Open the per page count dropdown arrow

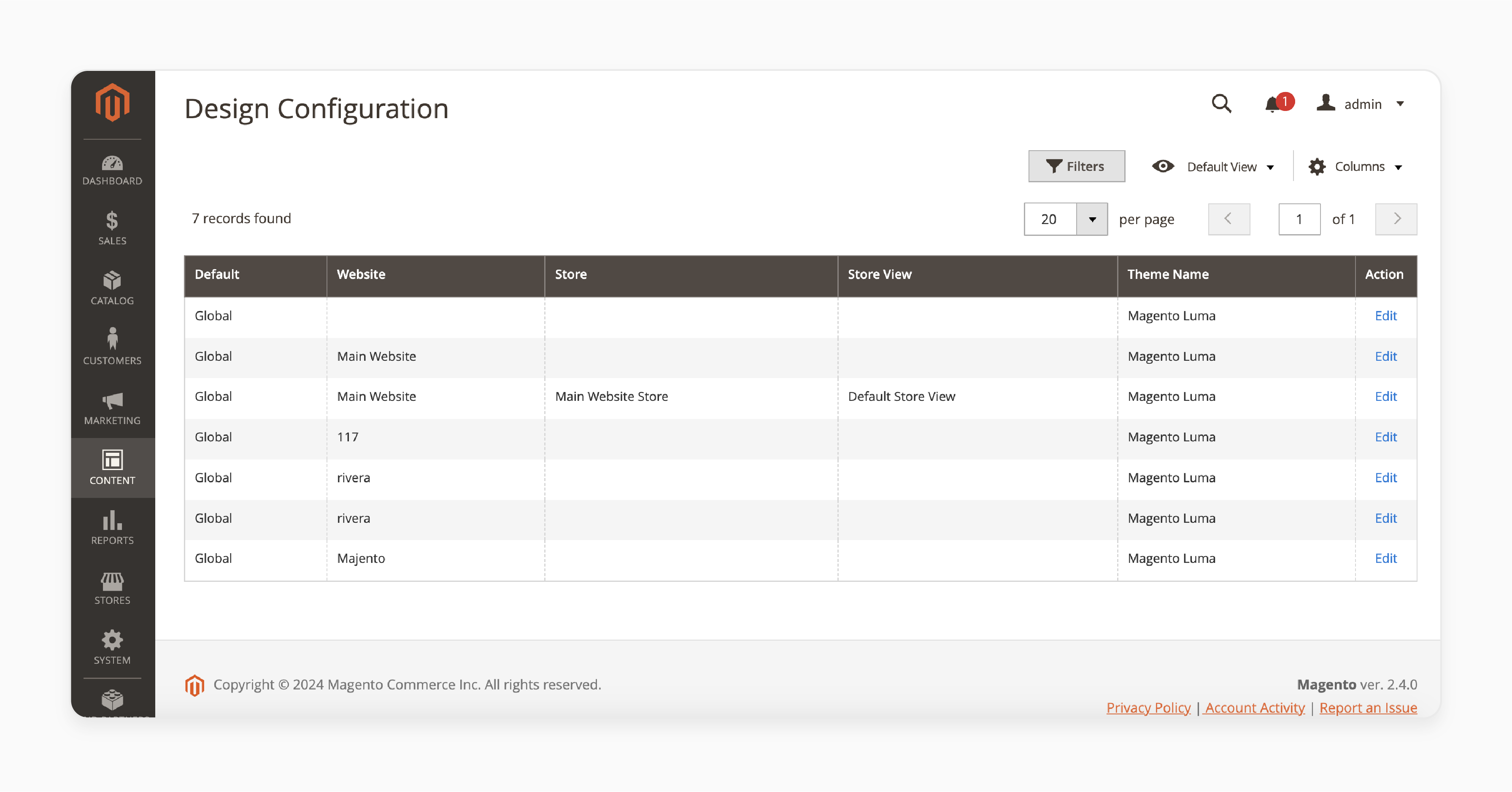click(1092, 219)
